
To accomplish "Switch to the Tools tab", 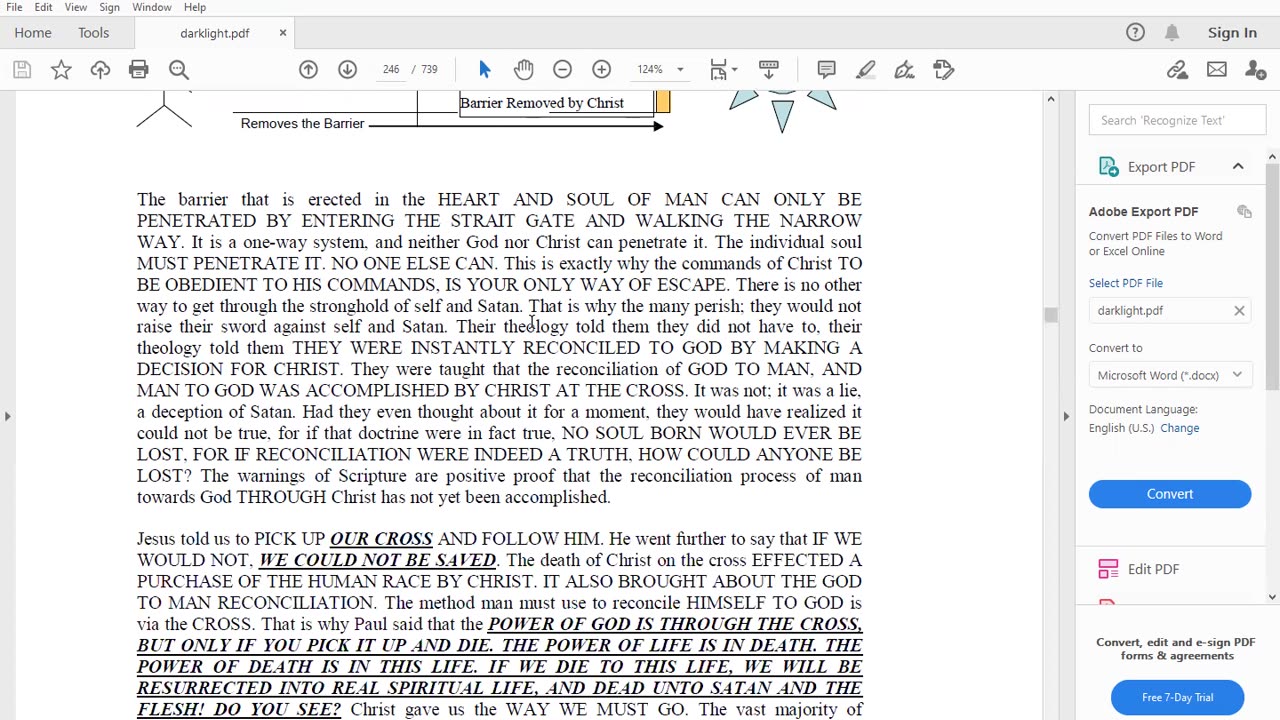I will [93, 32].
